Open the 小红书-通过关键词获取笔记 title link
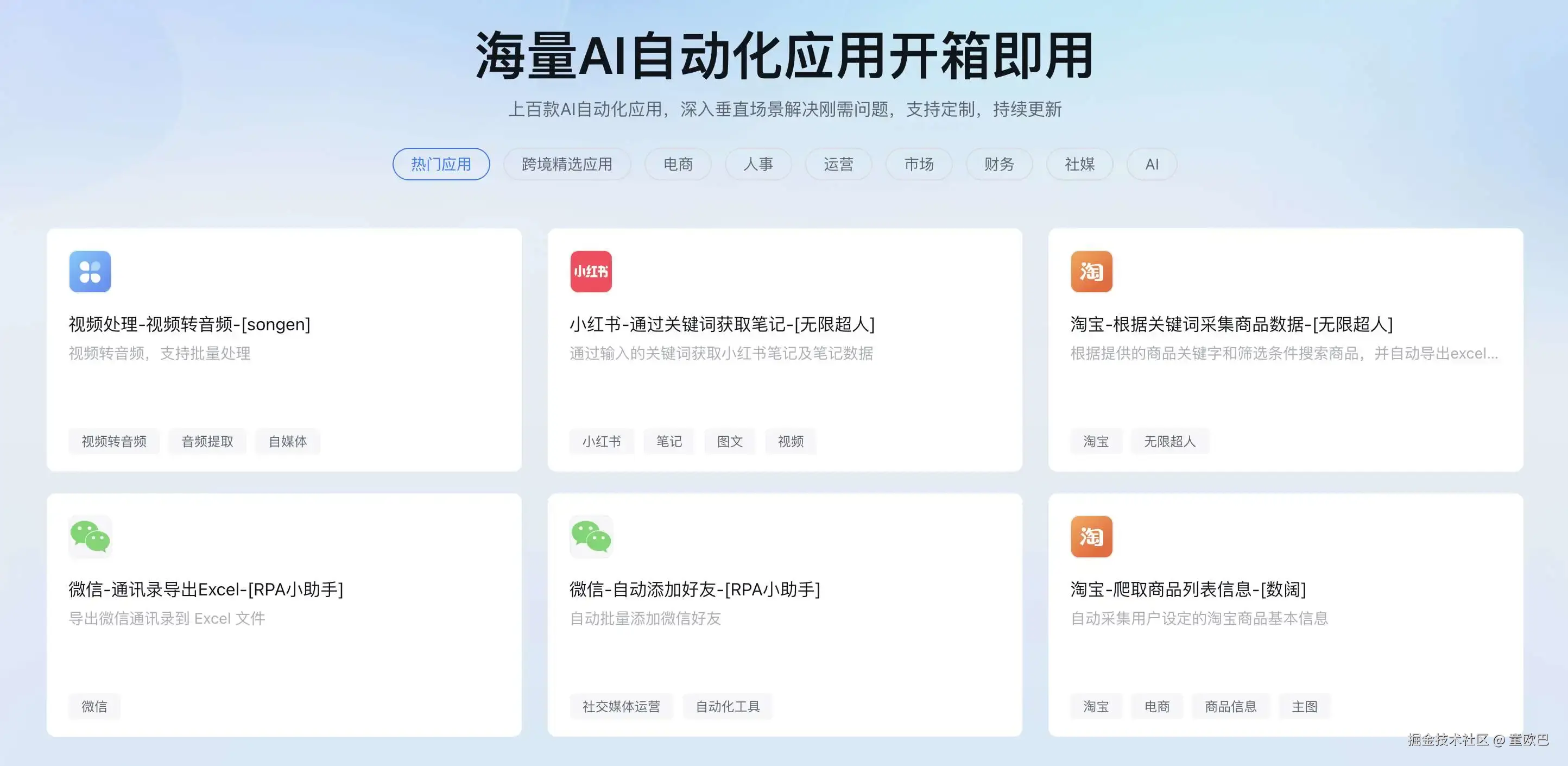The image size is (1568, 766). click(x=722, y=324)
